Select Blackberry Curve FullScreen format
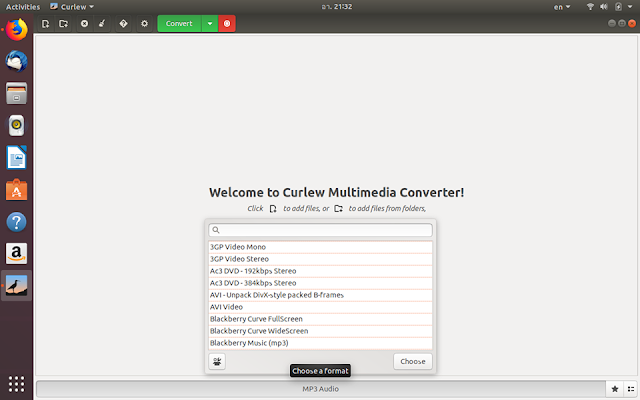Screen dimensions: 640x400 coord(320,319)
